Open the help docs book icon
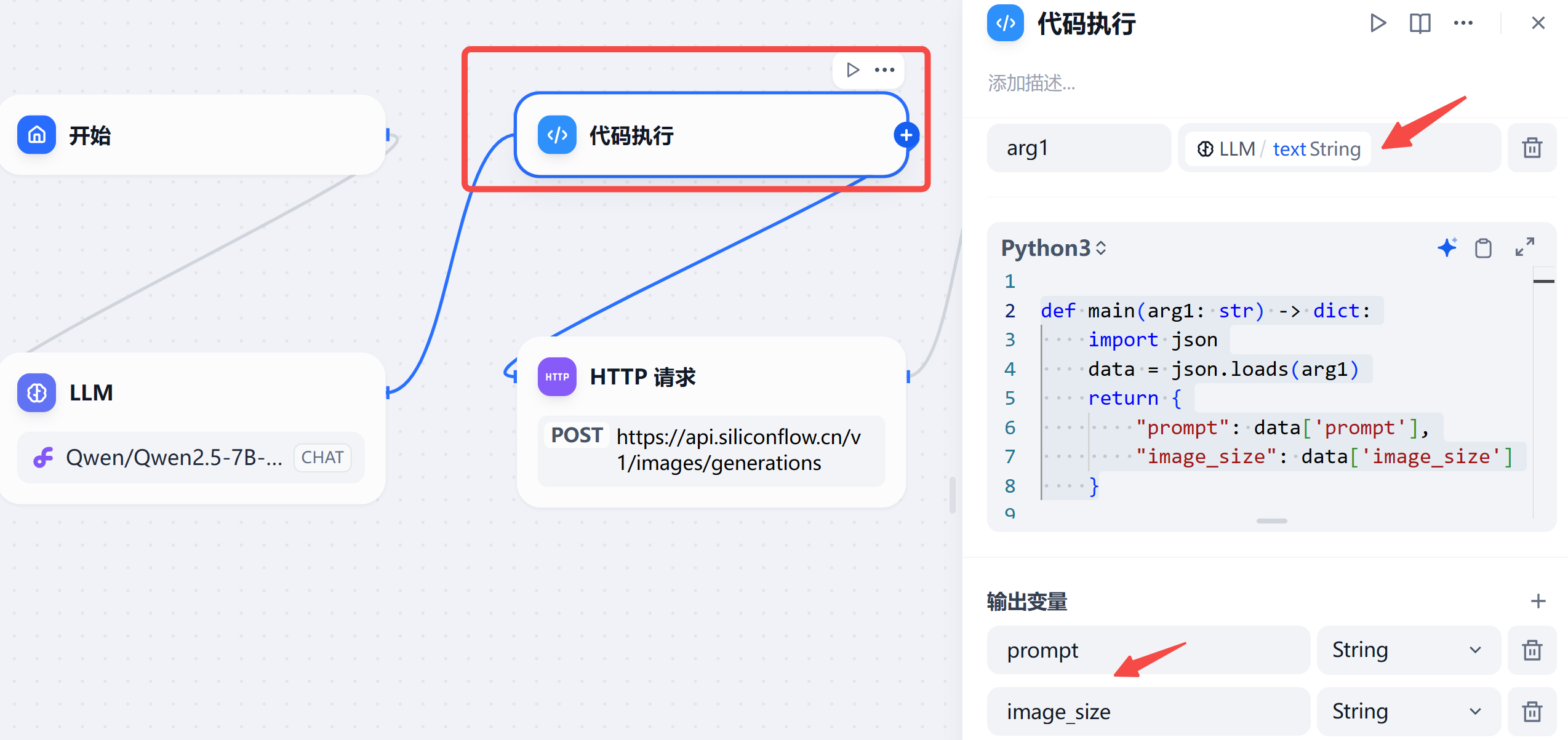1568x740 pixels. coord(1420,23)
